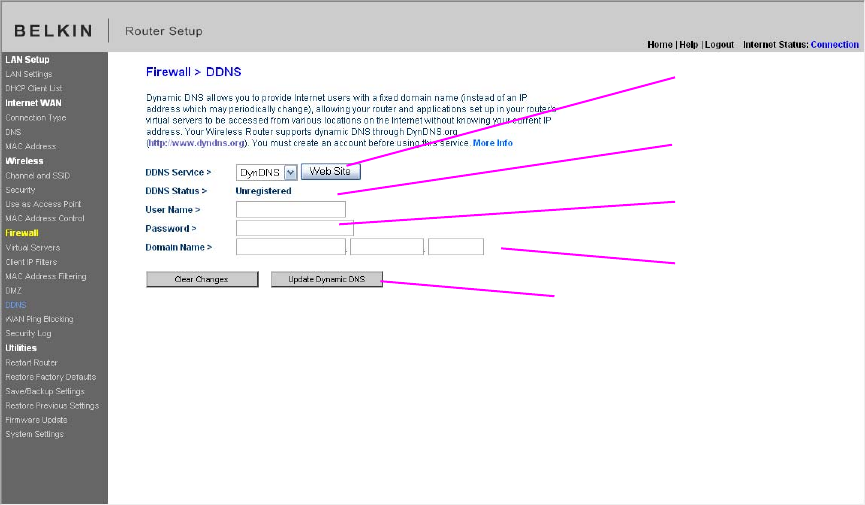Click the LAN Setup section heading
865x505 pixels.
pyautogui.click(x=27, y=60)
